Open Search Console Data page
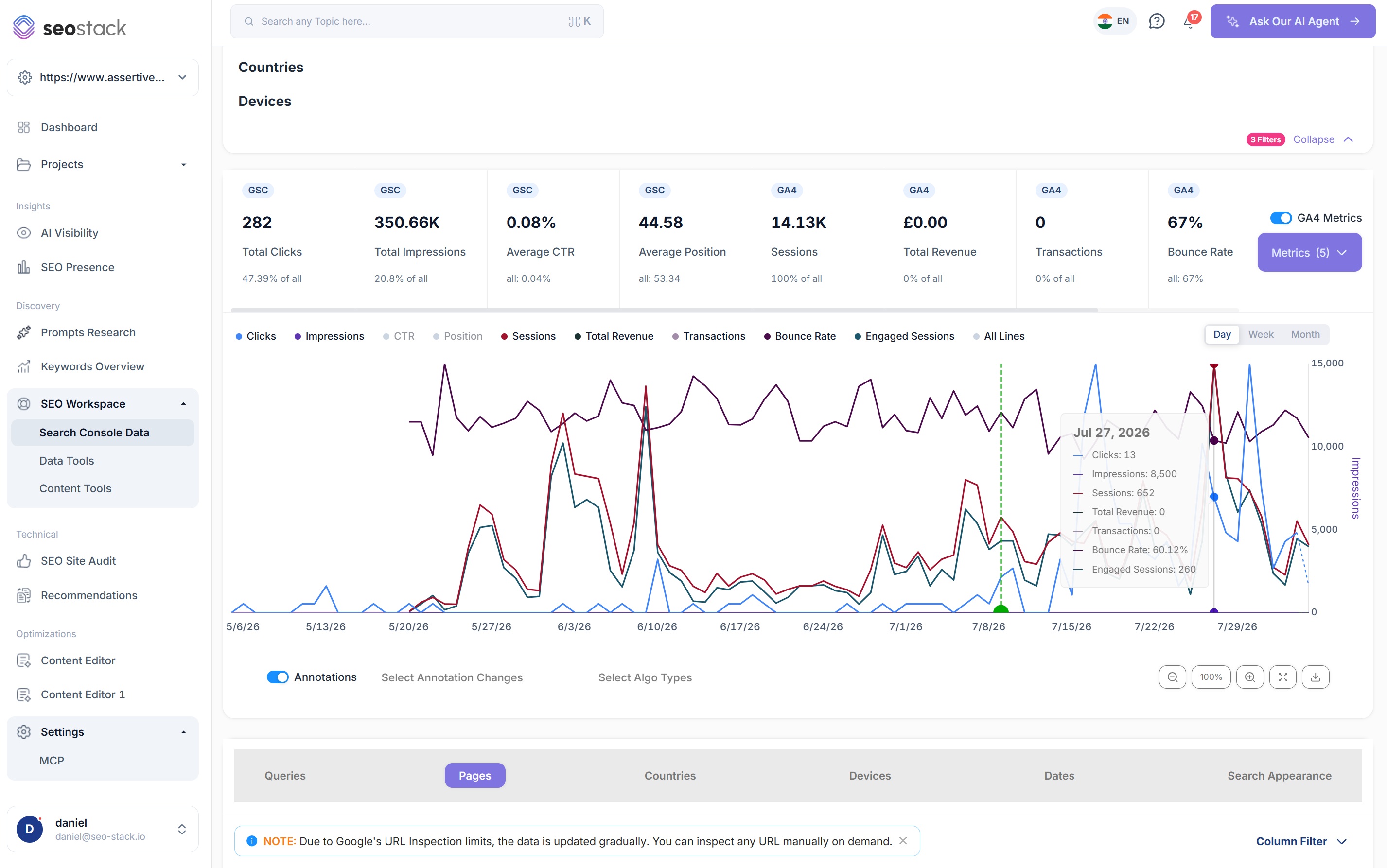The width and height of the screenshot is (1387, 868). 103,433
